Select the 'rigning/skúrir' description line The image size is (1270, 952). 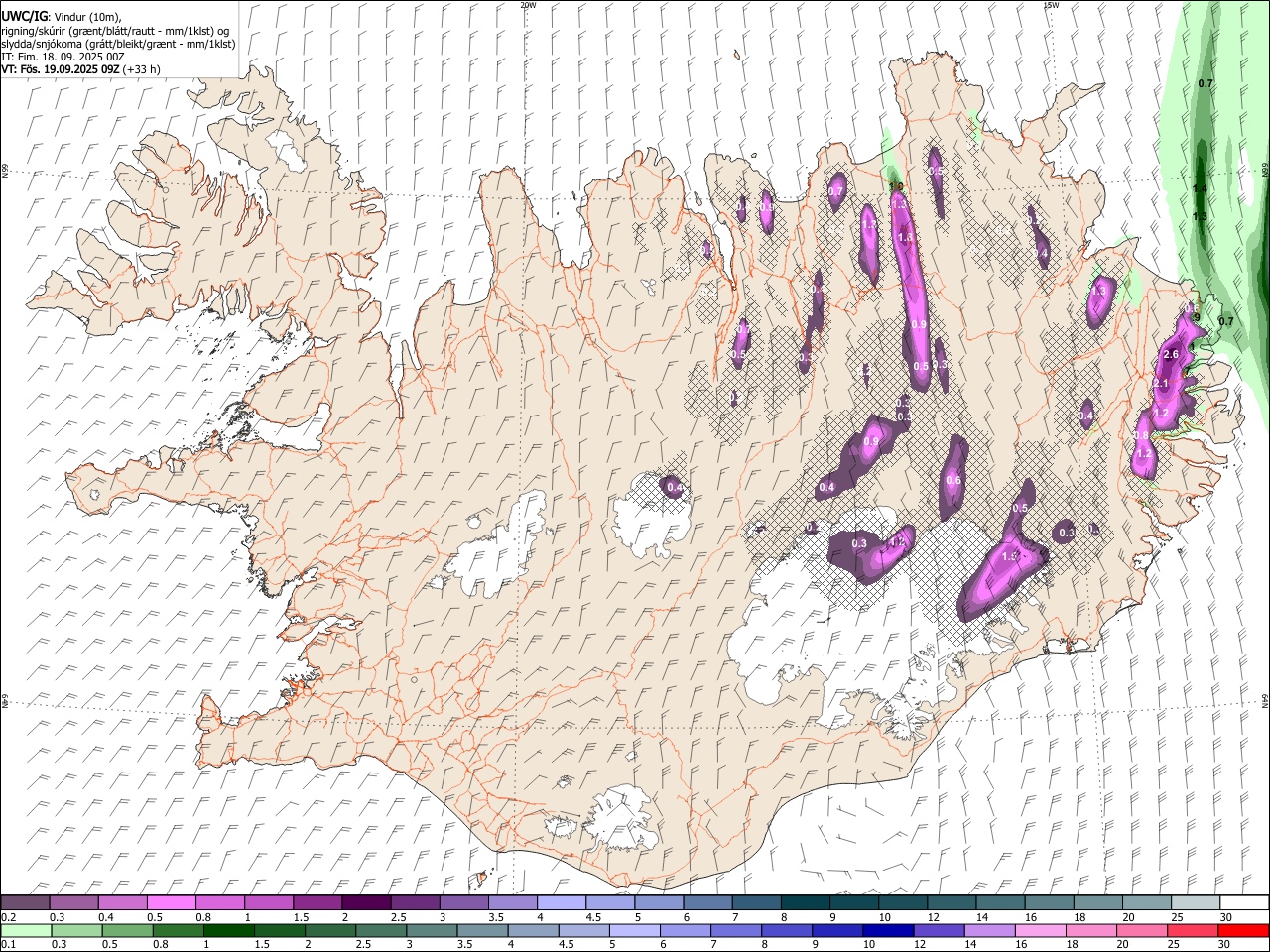[x=115, y=31]
